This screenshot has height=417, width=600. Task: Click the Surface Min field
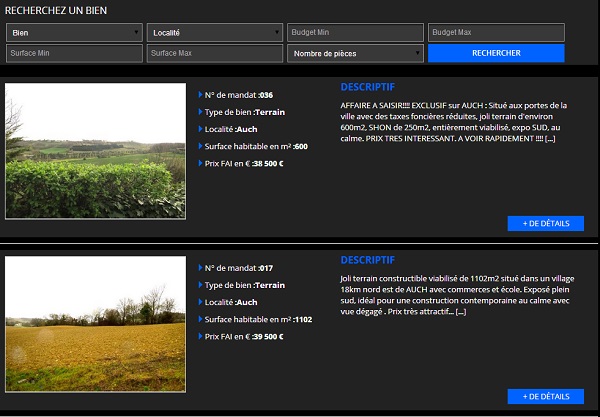coord(74,53)
